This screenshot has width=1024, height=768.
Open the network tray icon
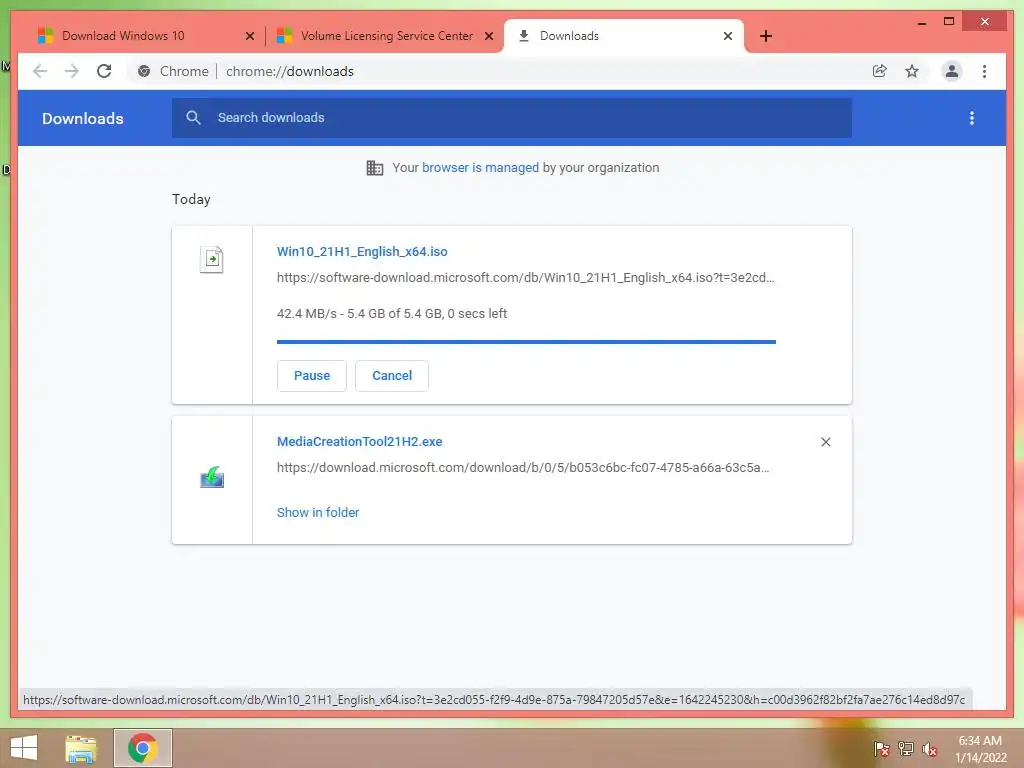tap(906, 748)
